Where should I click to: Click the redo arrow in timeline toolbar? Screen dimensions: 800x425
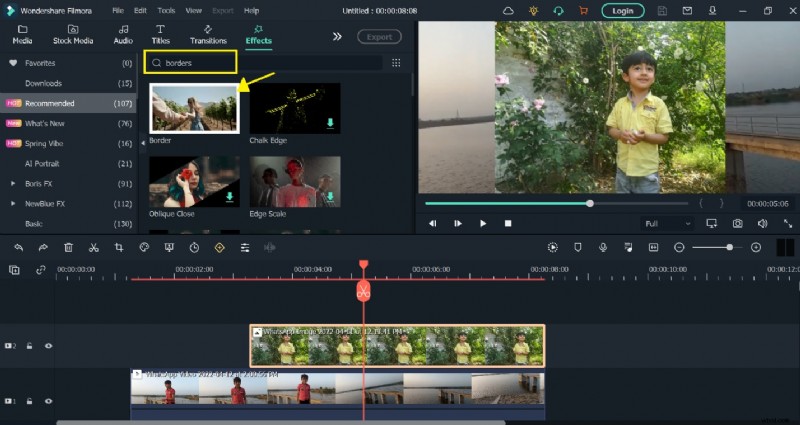point(43,247)
